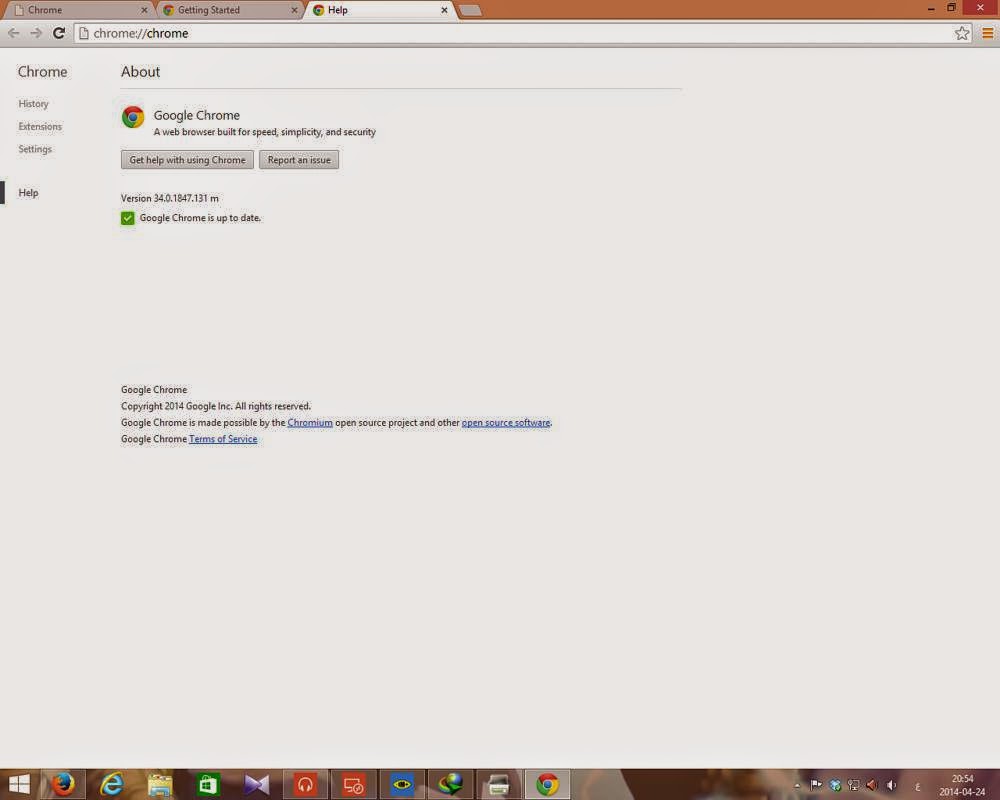Select Help in the sidebar
1000x800 pixels.
point(28,193)
